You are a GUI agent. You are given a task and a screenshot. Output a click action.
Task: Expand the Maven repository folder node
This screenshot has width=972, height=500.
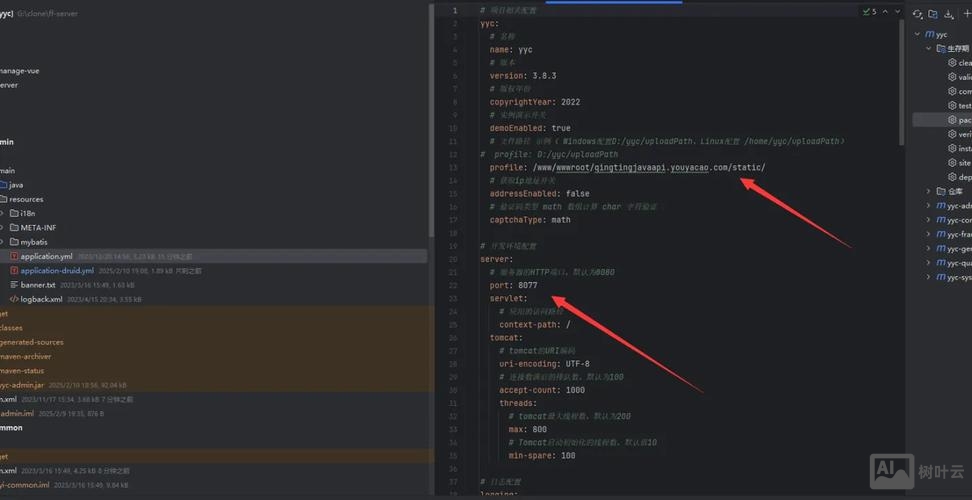point(929,191)
